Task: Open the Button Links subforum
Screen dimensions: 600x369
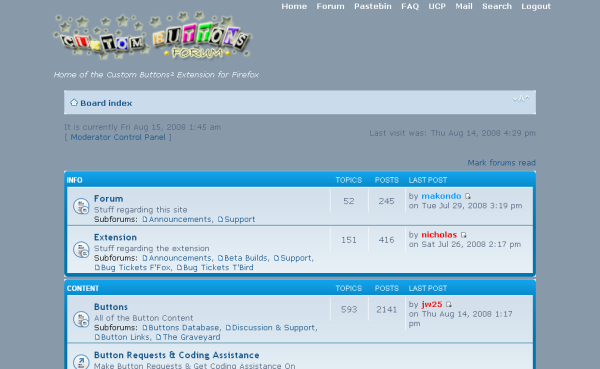Action: tap(125, 337)
